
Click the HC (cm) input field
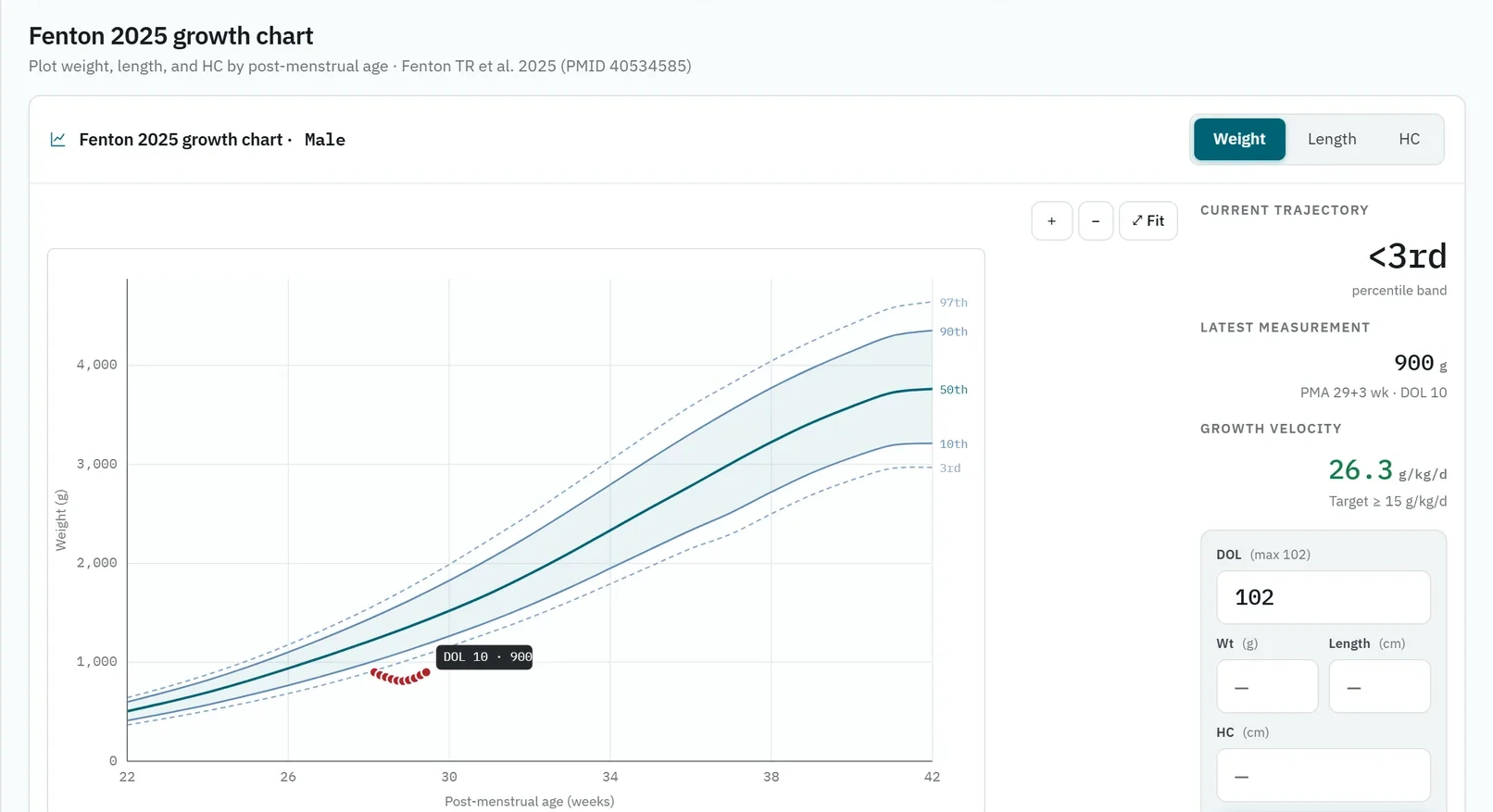point(1323,775)
